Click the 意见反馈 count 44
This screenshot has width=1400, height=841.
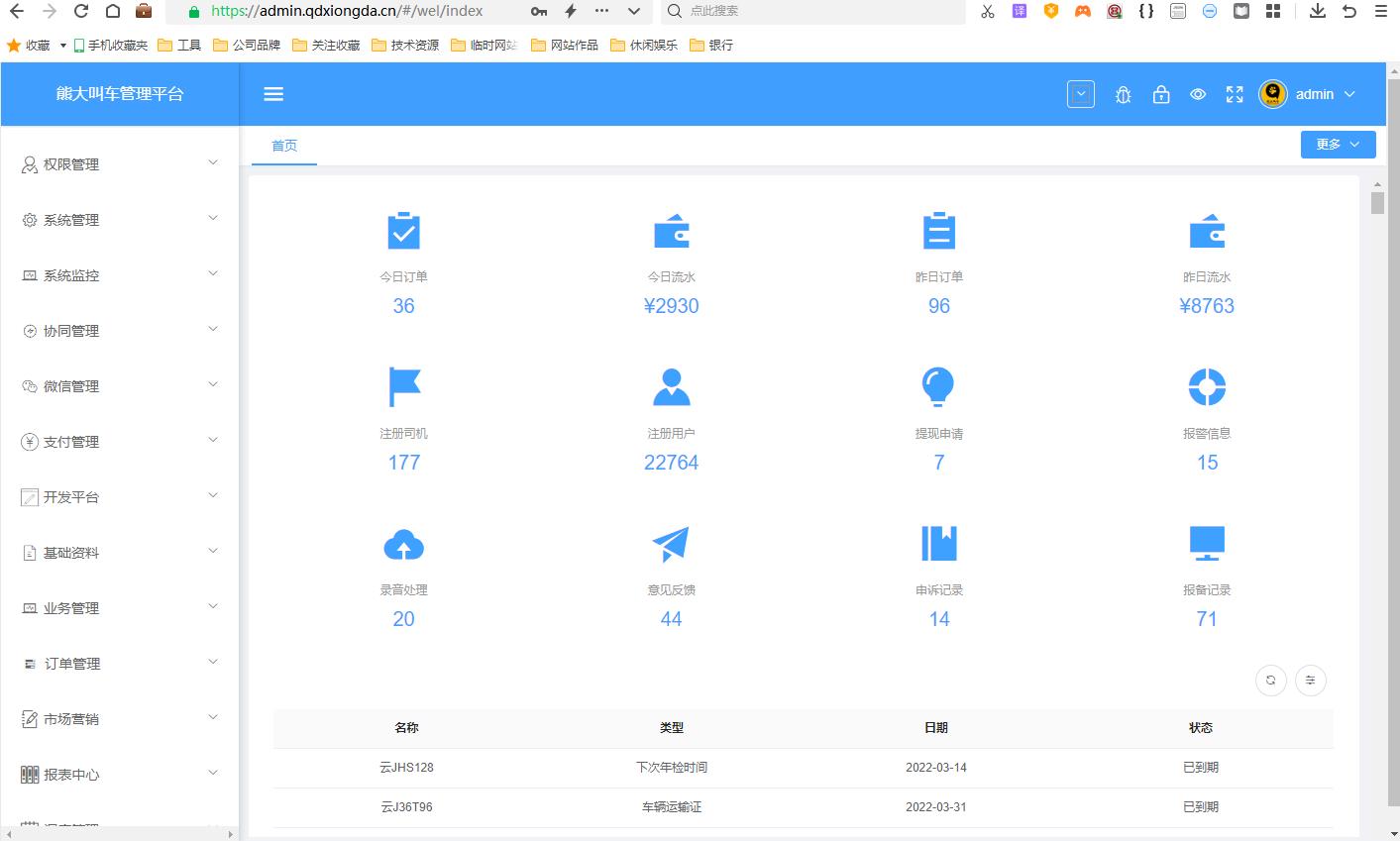point(671,619)
